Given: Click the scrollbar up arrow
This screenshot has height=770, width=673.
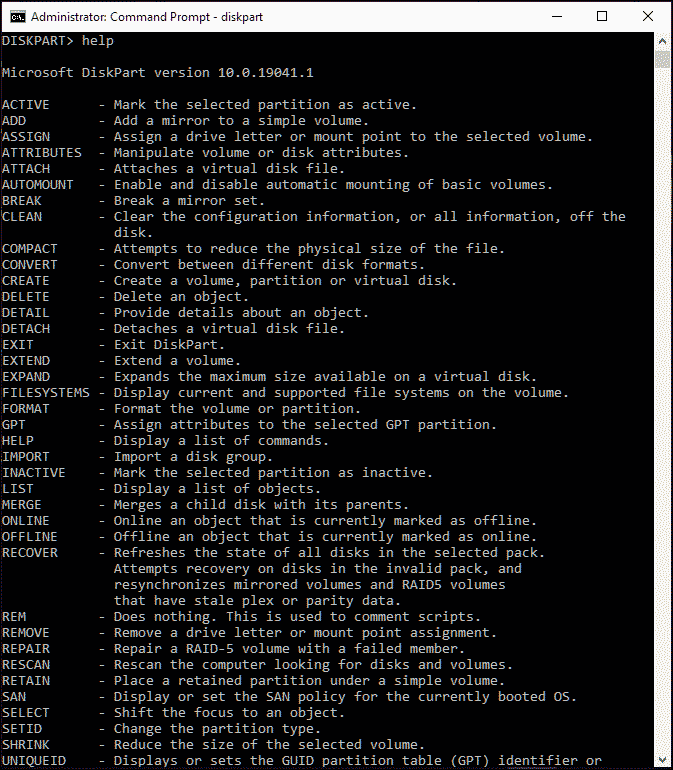Looking at the screenshot, I should 662,42.
